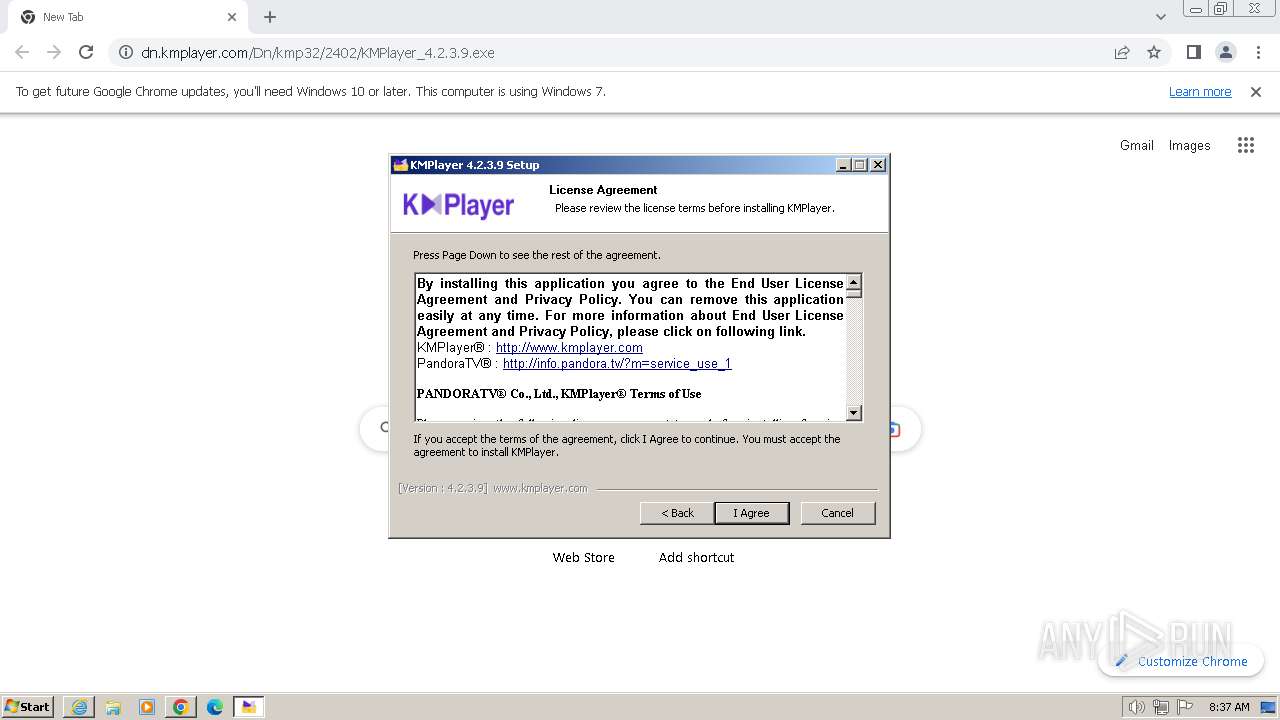Image resolution: width=1280 pixels, height=720 pixels.
Task: Click Customize Chrome button
Action: 1181,661
